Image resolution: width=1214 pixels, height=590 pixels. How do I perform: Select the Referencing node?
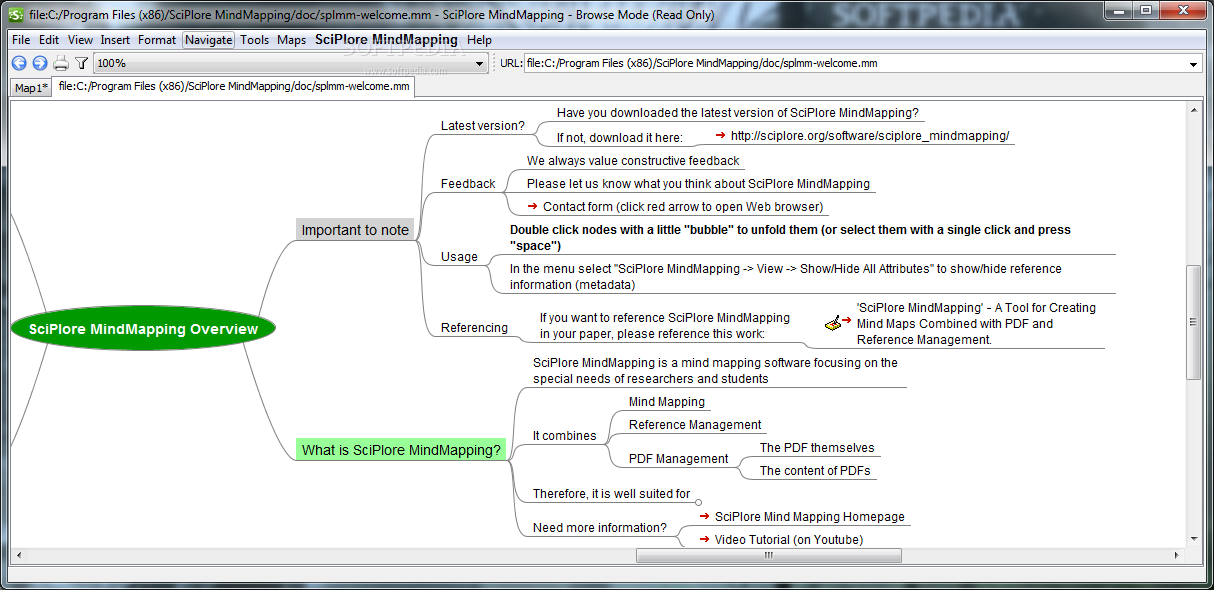point(475,328)
